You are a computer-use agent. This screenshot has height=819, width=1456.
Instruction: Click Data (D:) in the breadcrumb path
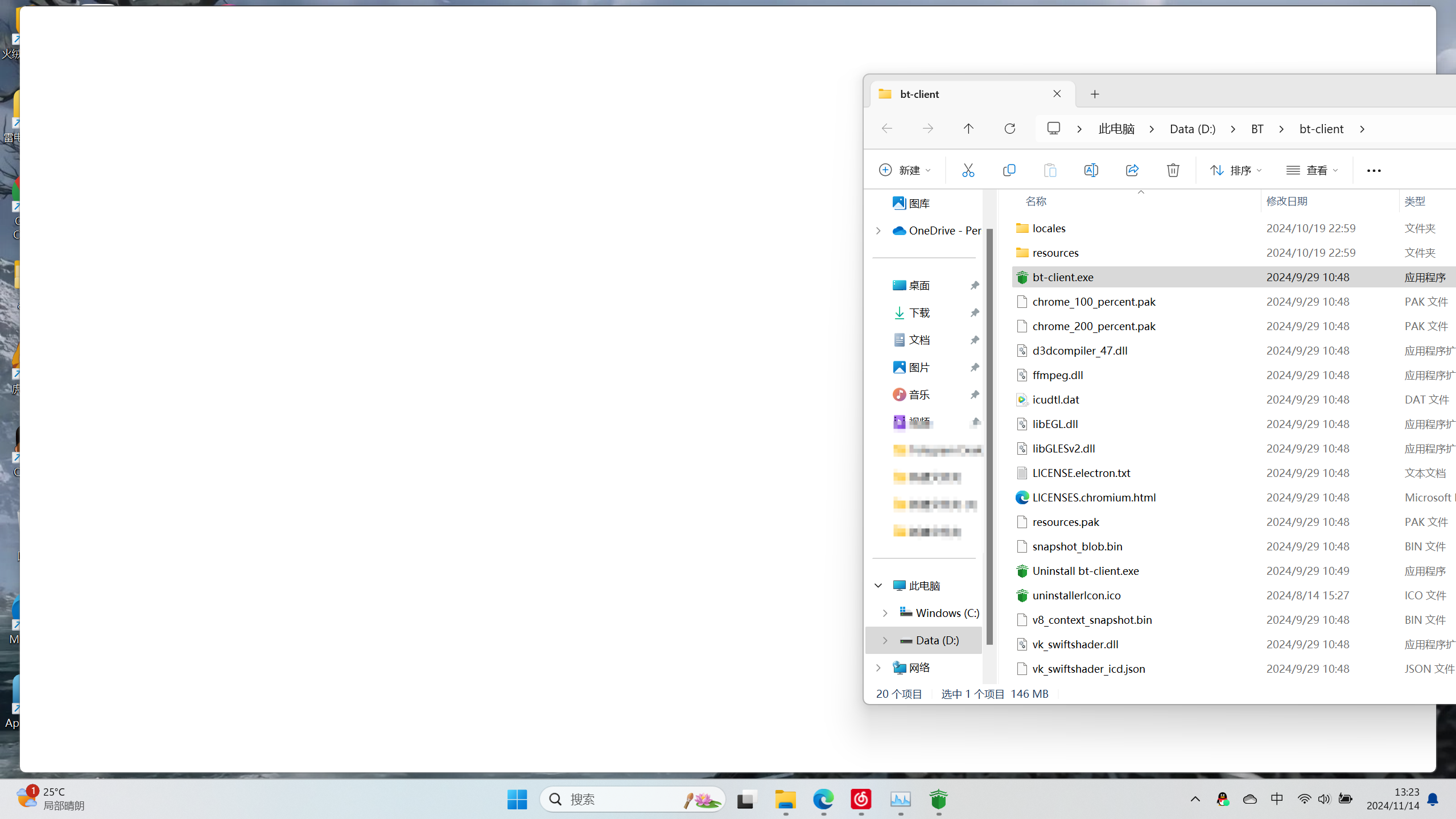pos(1193,129)
